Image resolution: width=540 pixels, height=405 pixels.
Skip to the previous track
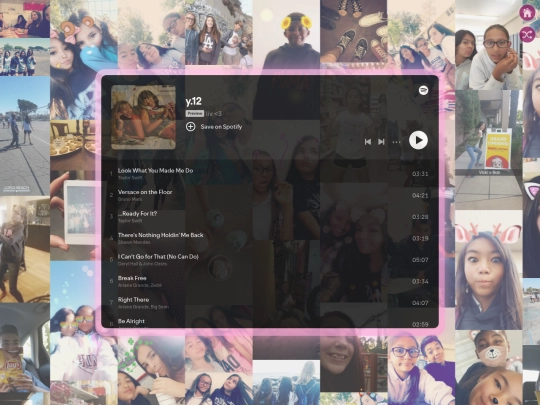coord(368,142)
